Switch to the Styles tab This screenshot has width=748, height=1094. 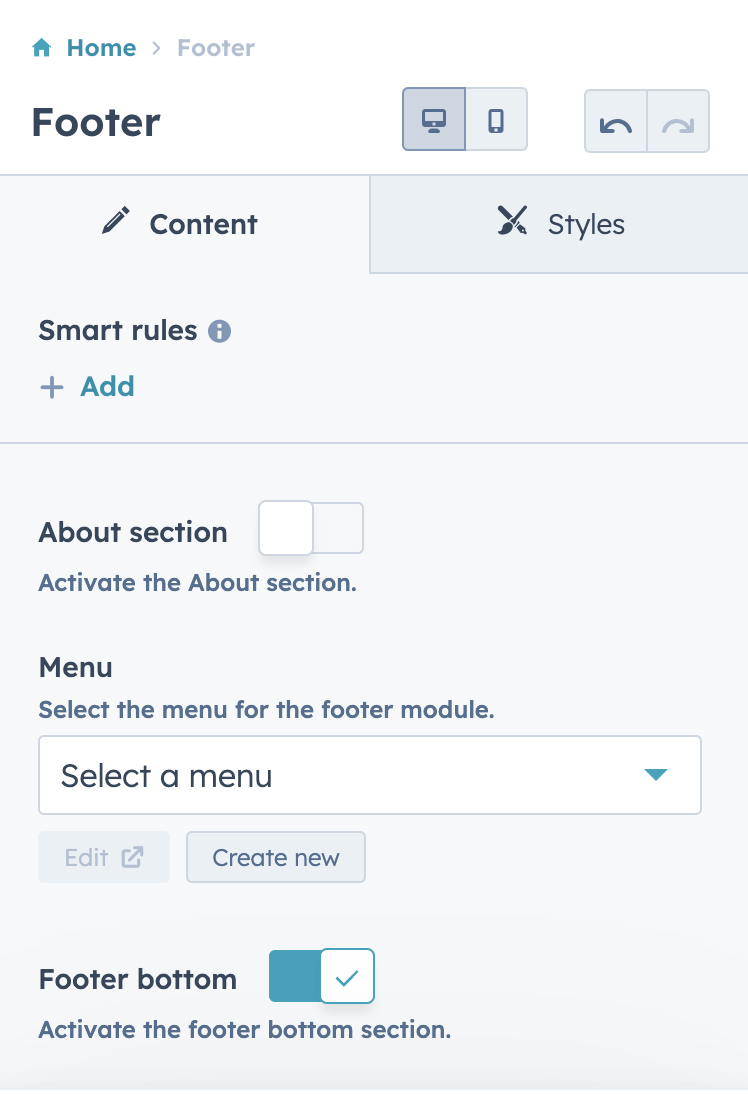[559, 224]
